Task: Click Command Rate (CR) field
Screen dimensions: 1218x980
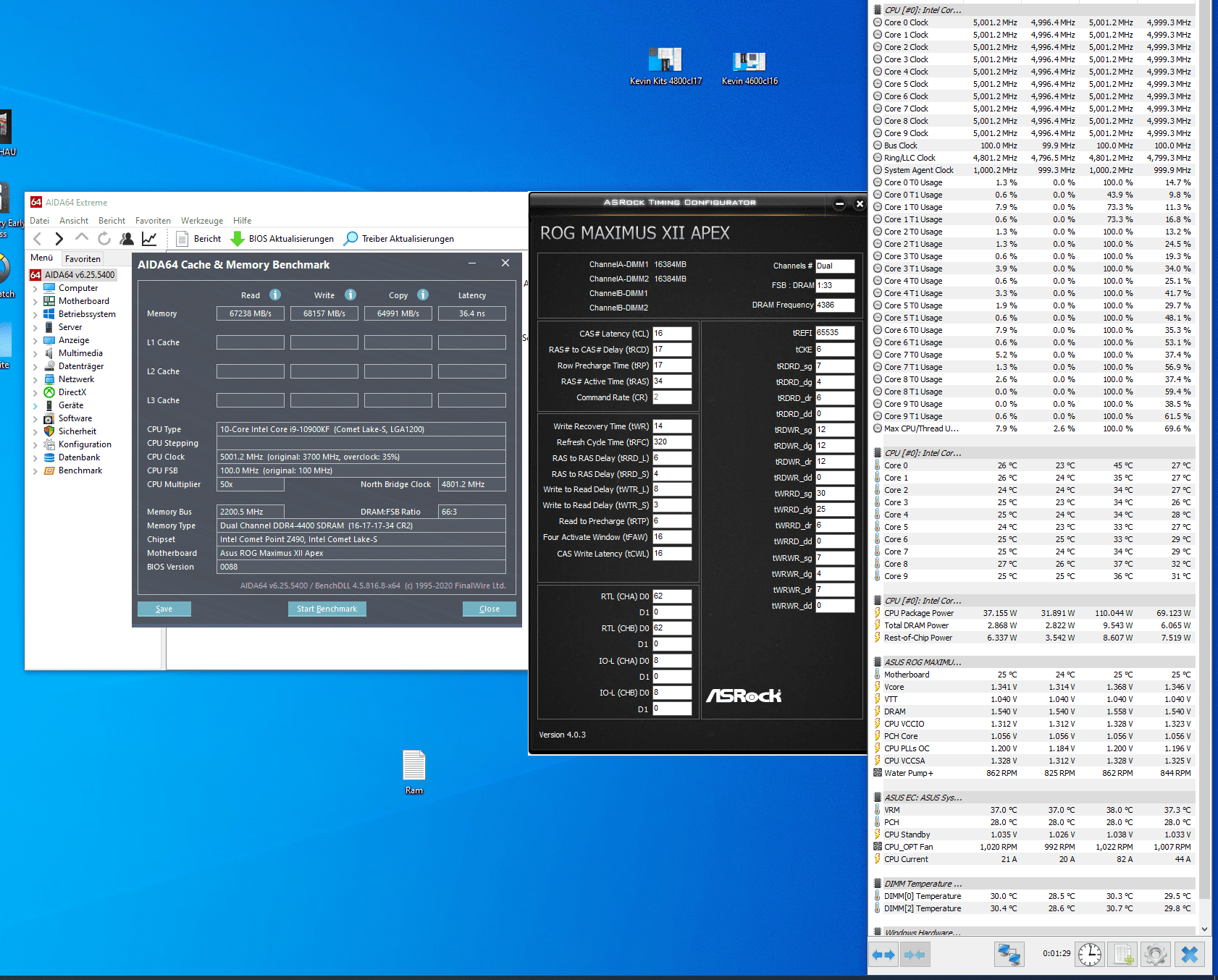Action: point(672,397)
